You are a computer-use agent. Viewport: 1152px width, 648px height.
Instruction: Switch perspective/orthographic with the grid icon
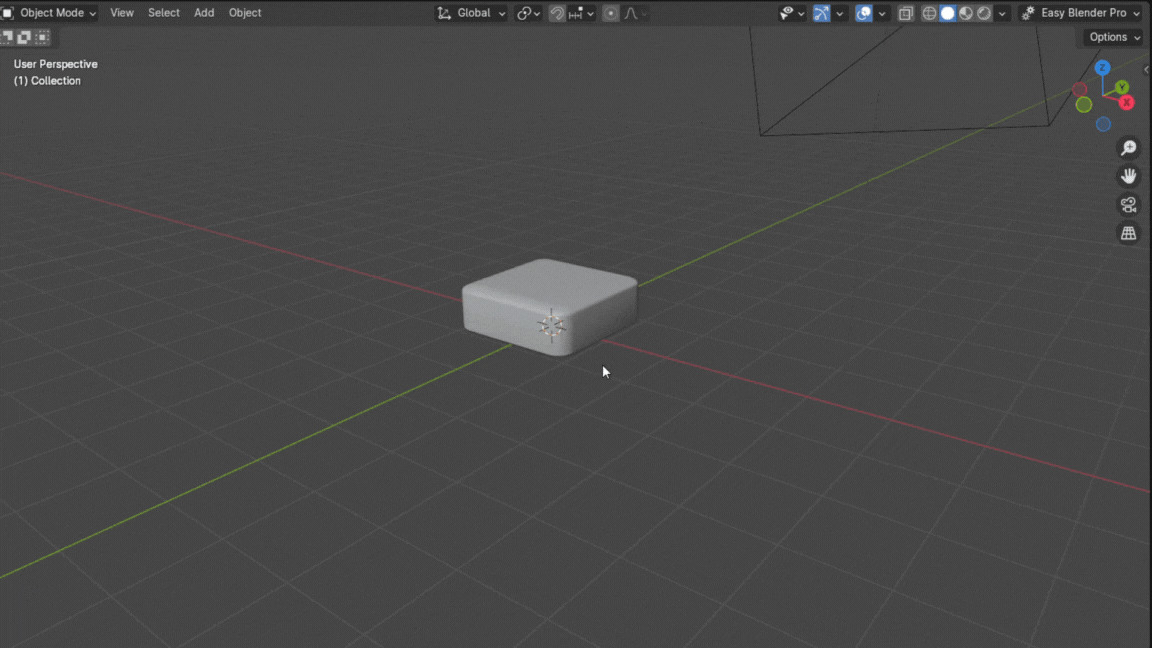pos(1128,233)
